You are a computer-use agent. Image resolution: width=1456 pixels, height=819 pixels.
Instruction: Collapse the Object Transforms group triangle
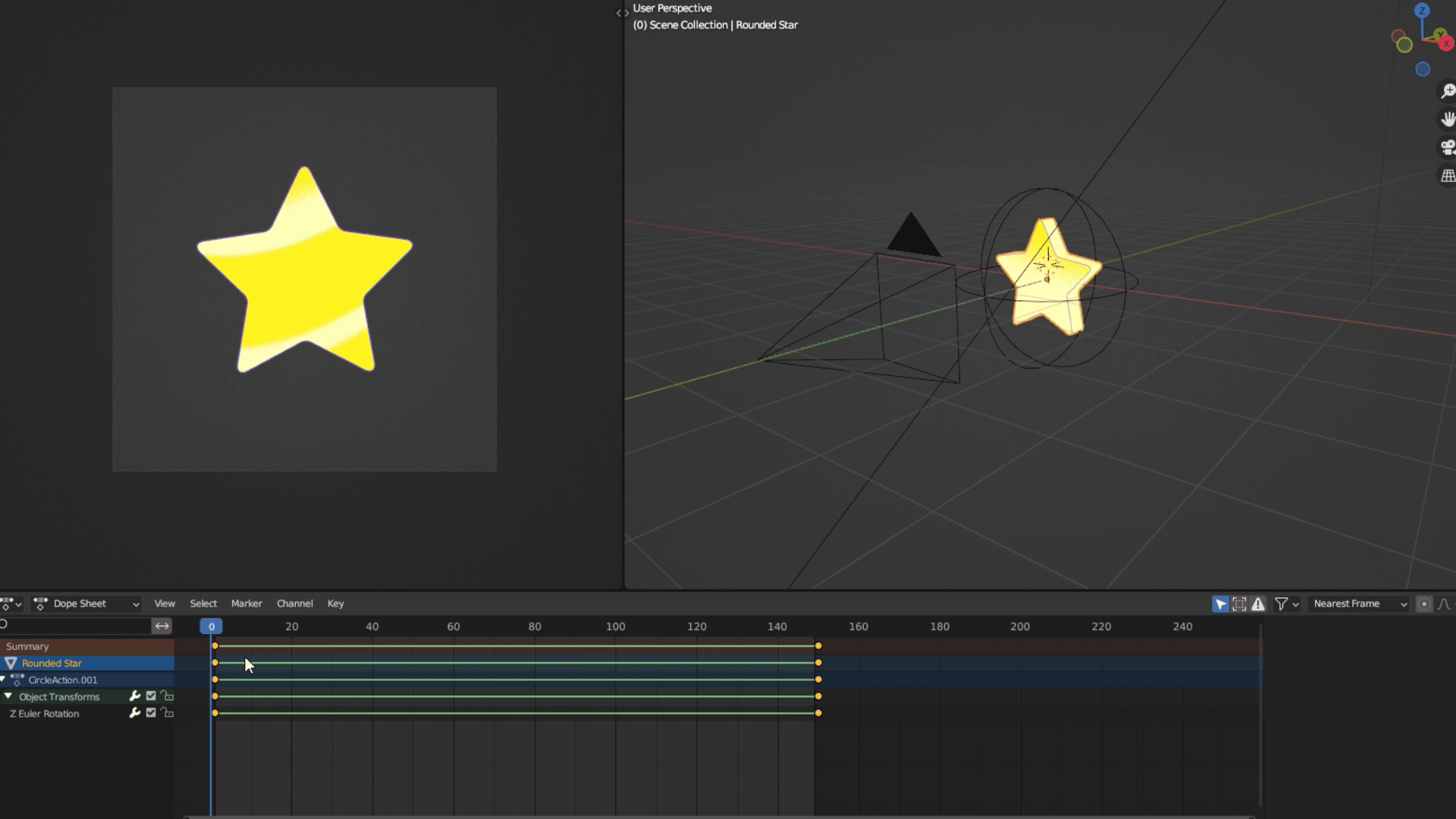click(x=8, y=696)
